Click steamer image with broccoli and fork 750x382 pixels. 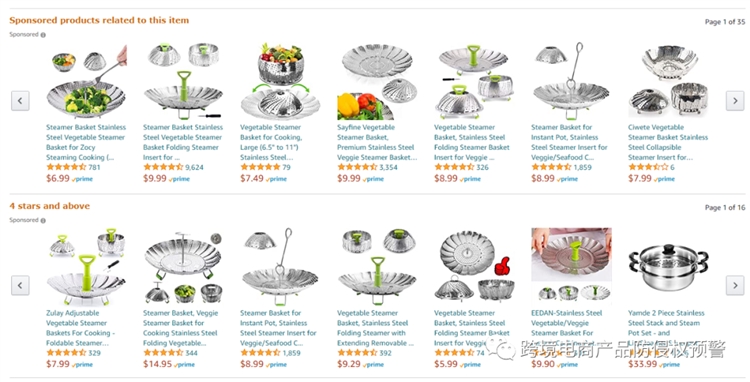point(87,81)
